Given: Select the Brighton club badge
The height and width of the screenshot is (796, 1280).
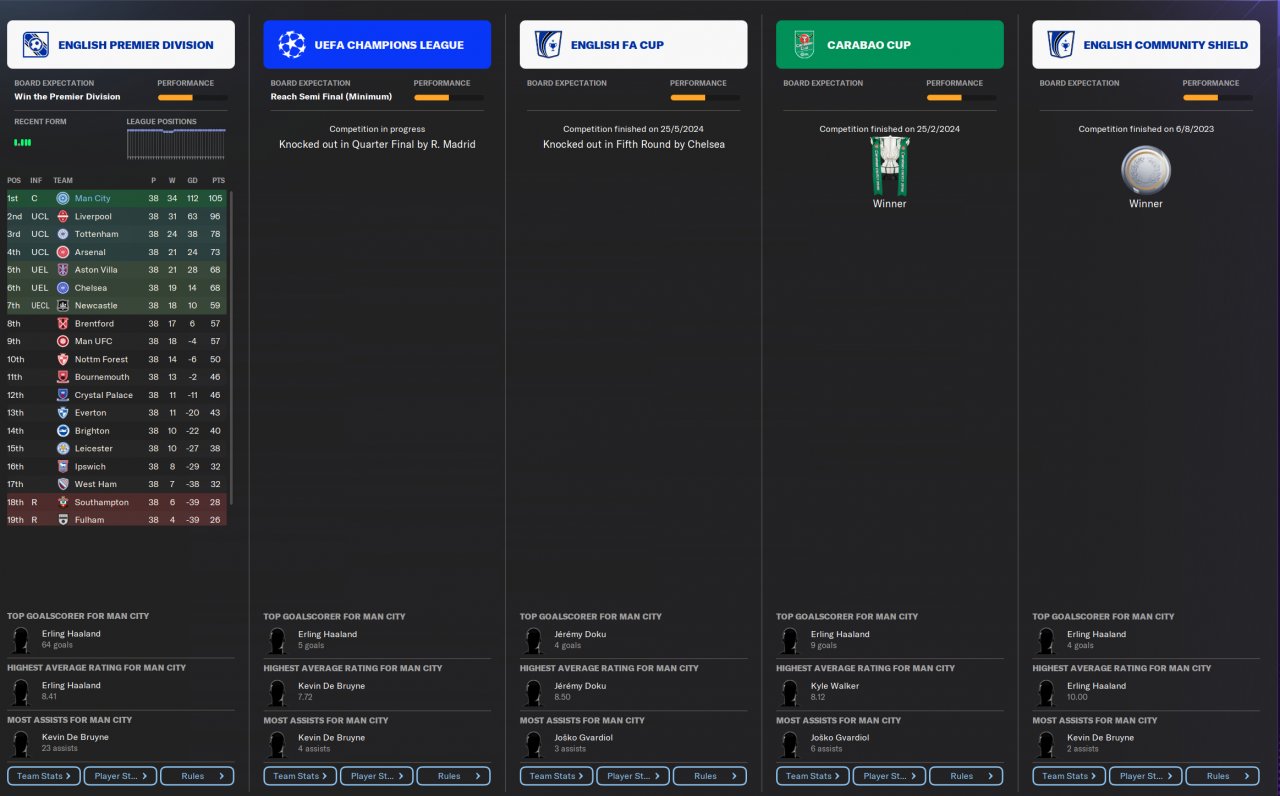Looking at the screenshot, I should click(63, 431).
